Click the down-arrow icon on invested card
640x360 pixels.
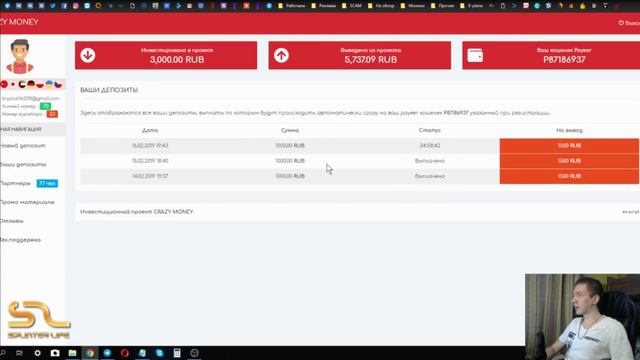88,55
